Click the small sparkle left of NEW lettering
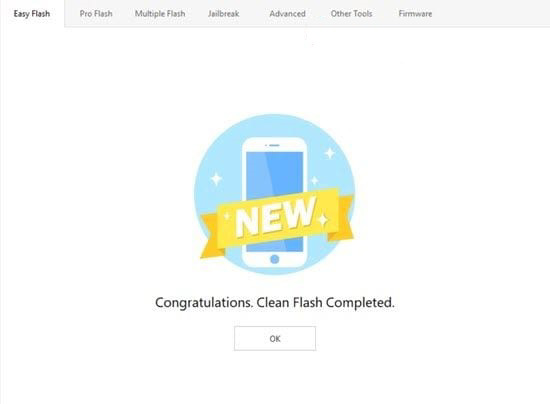The width and height of the screenshot is (550, 404). (x=227, y=216)
